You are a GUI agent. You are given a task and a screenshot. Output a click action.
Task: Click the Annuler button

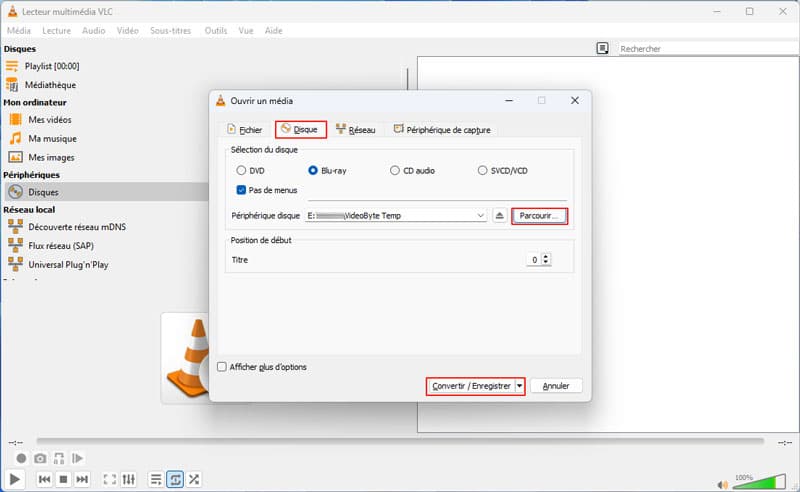(x=556, y=386)
